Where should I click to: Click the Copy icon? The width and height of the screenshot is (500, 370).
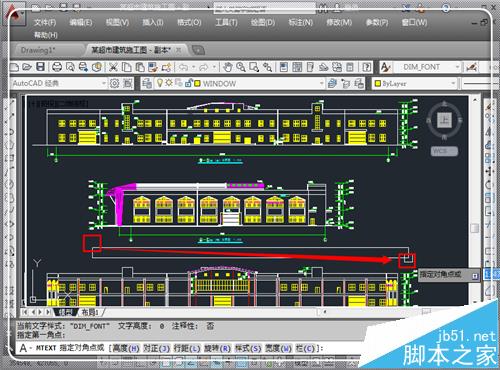point(127,67)
